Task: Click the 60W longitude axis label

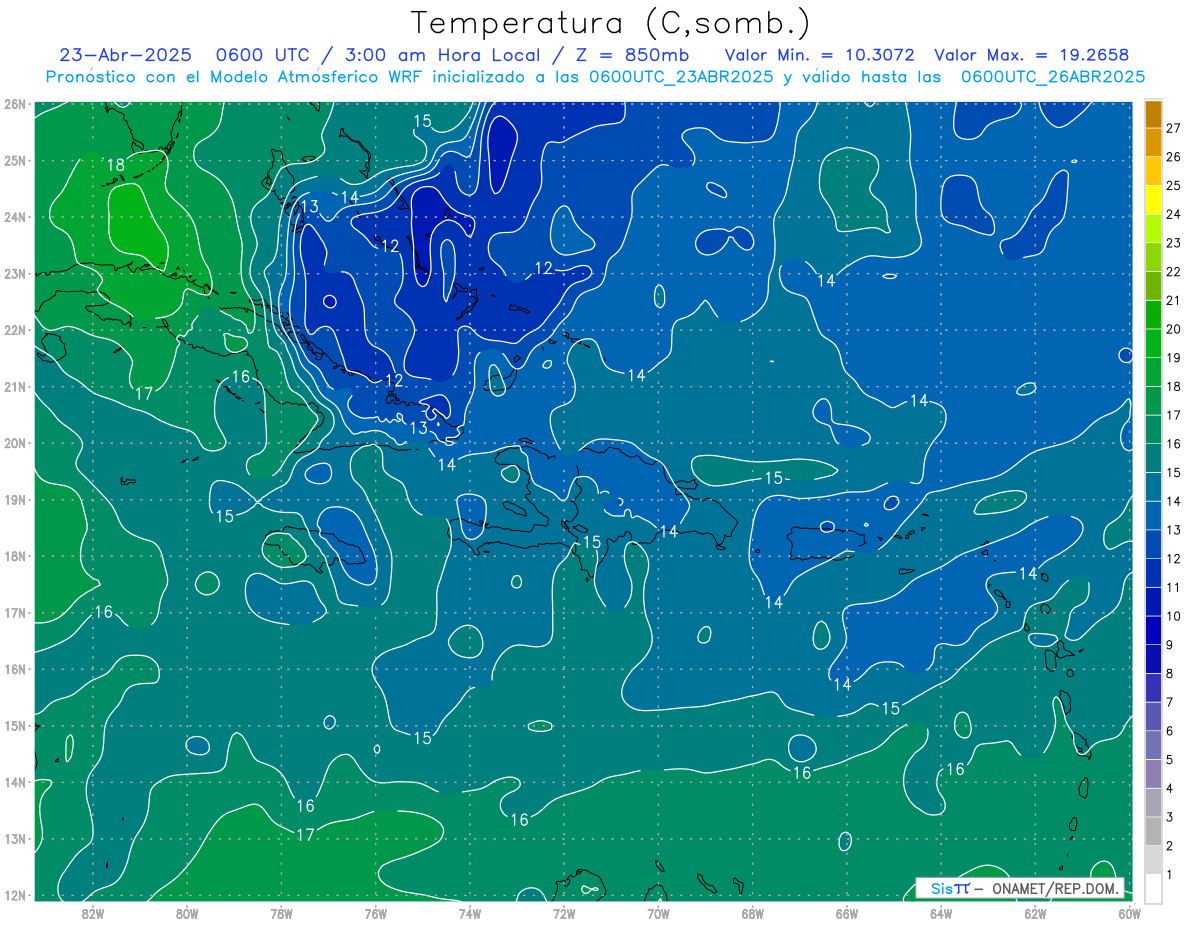Action: pos(1130,913)
